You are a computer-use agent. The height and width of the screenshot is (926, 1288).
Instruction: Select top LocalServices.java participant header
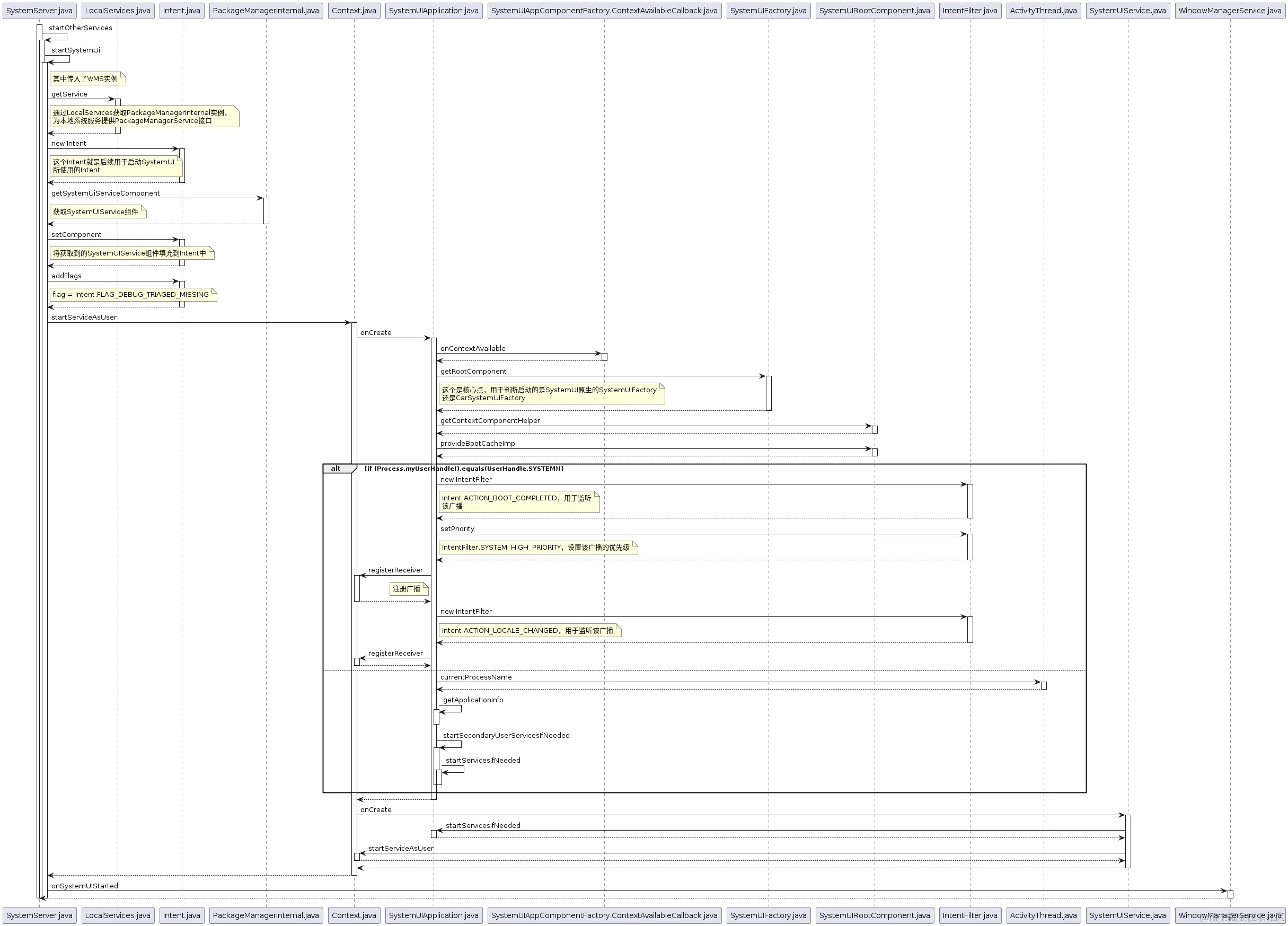(x=118, y=10)
